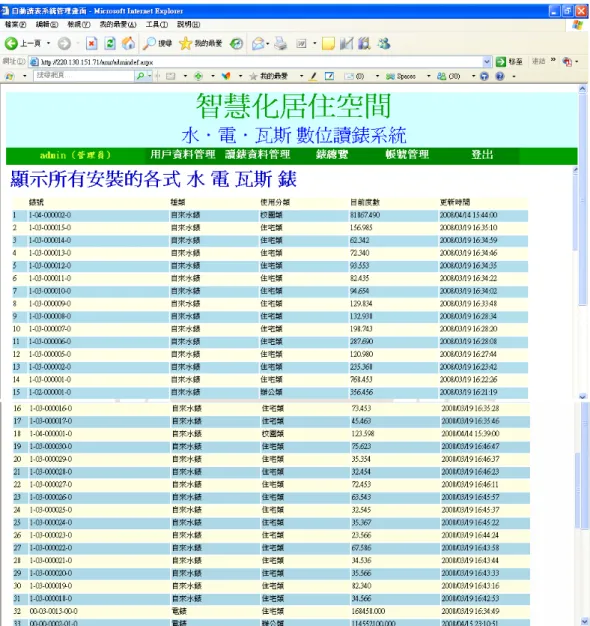Click the mail (0) envelope toolbar icon
The image size is (590, 626).
[354, 76]
